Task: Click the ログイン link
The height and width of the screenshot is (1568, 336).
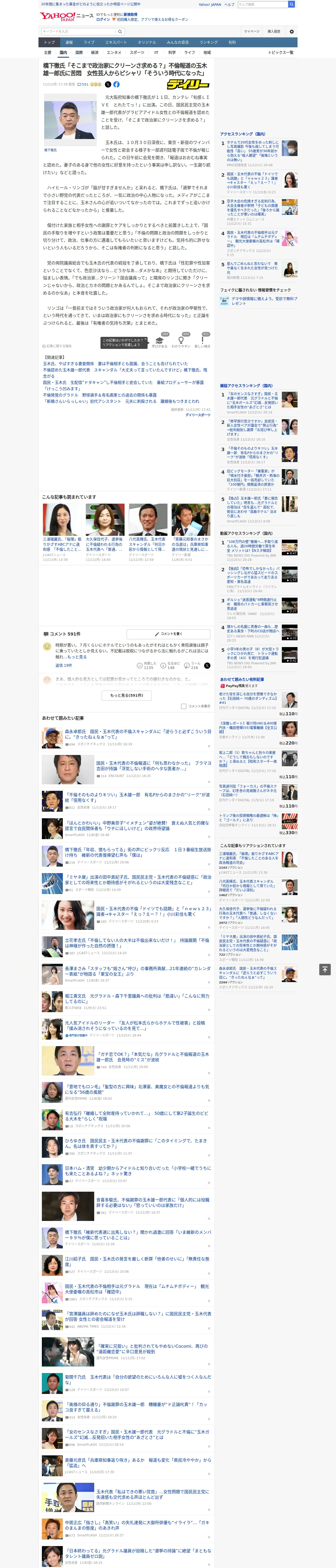Action: 103,20
